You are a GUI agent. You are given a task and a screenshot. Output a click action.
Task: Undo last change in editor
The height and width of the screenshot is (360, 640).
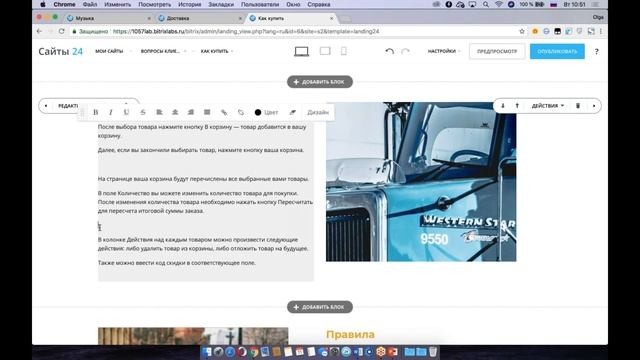tap(389, 51)
